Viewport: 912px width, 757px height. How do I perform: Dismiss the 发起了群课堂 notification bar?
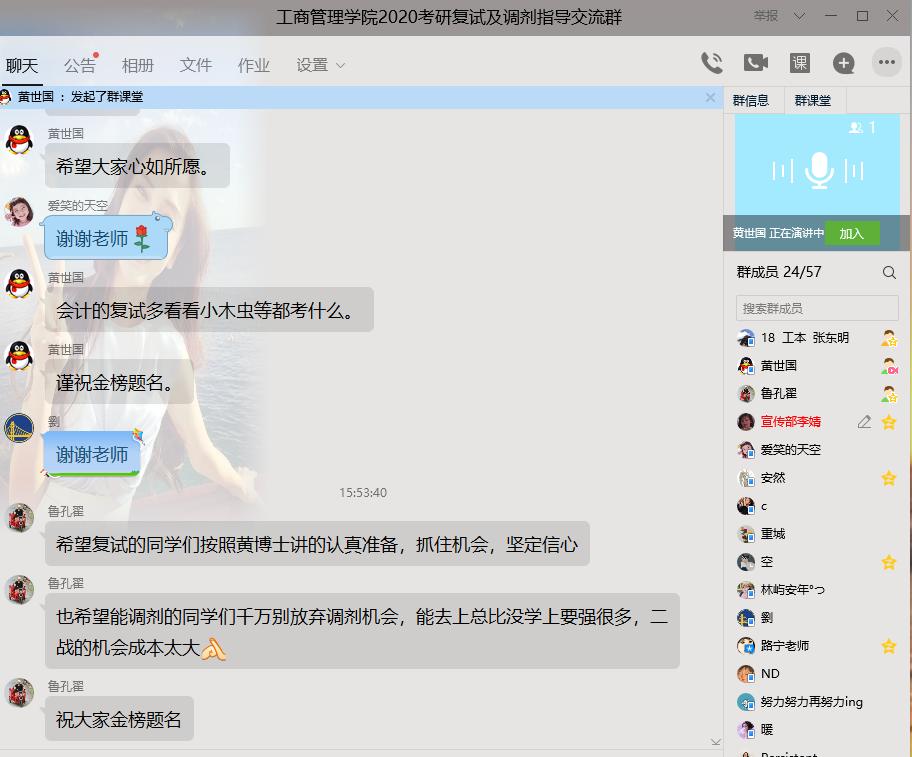coord(710,98)
